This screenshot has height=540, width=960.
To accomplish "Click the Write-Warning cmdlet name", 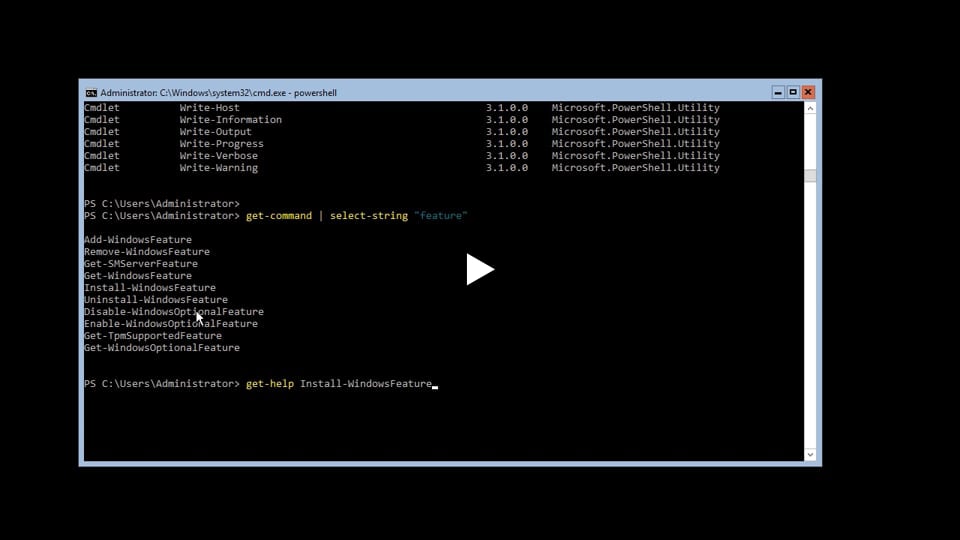I will (x=219, y=168).
